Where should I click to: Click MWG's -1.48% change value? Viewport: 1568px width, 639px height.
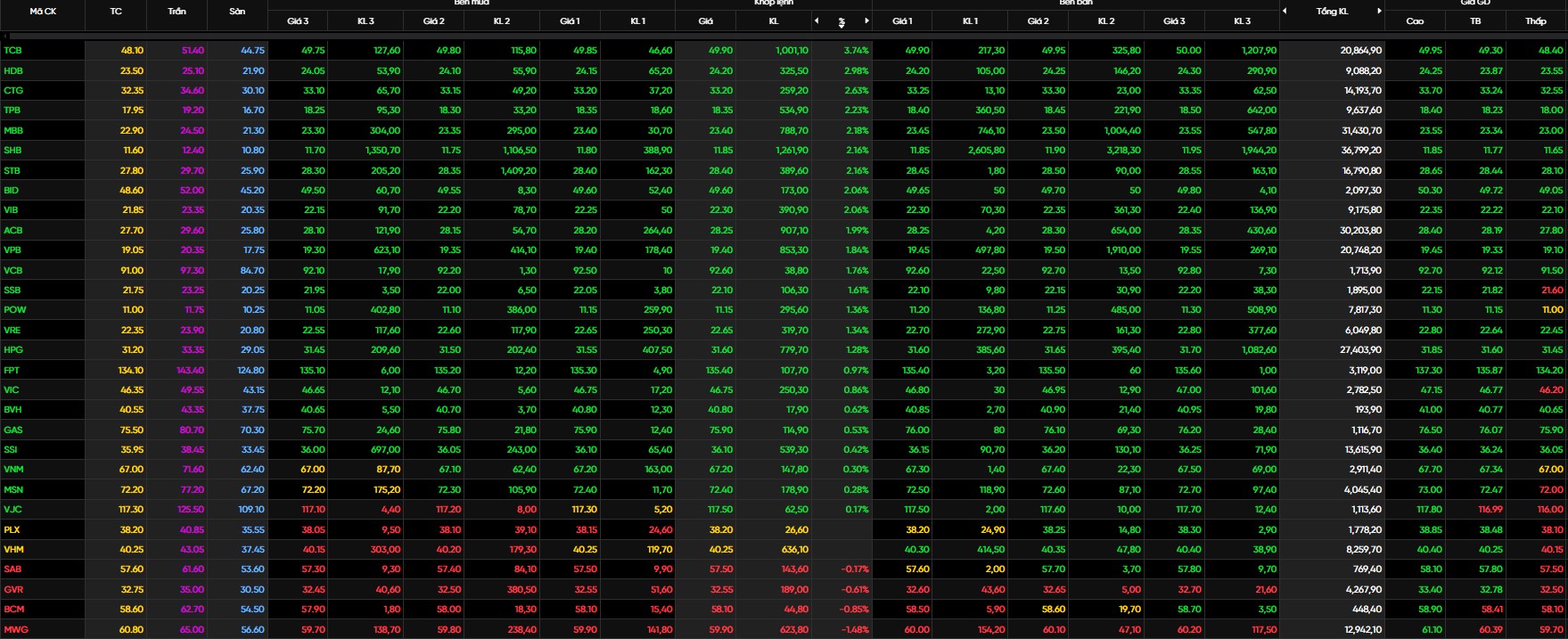(854, 629)
